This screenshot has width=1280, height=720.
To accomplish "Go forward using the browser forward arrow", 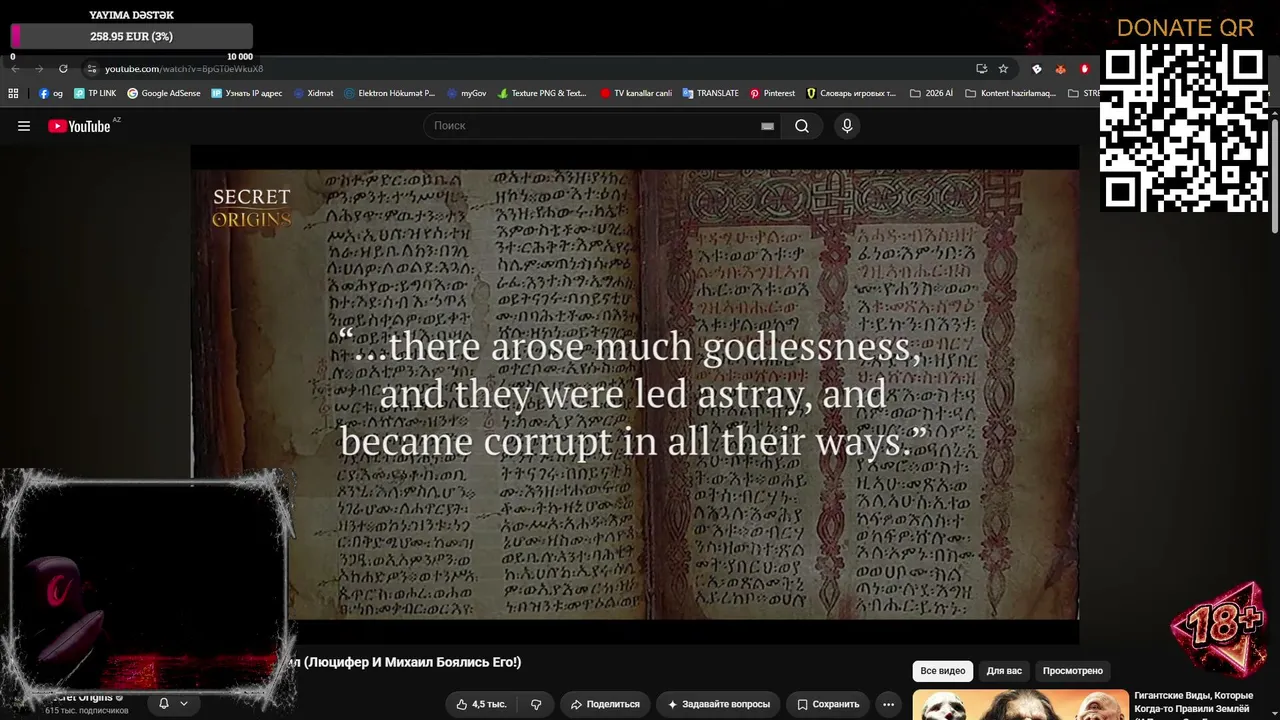I will [39, 69].
